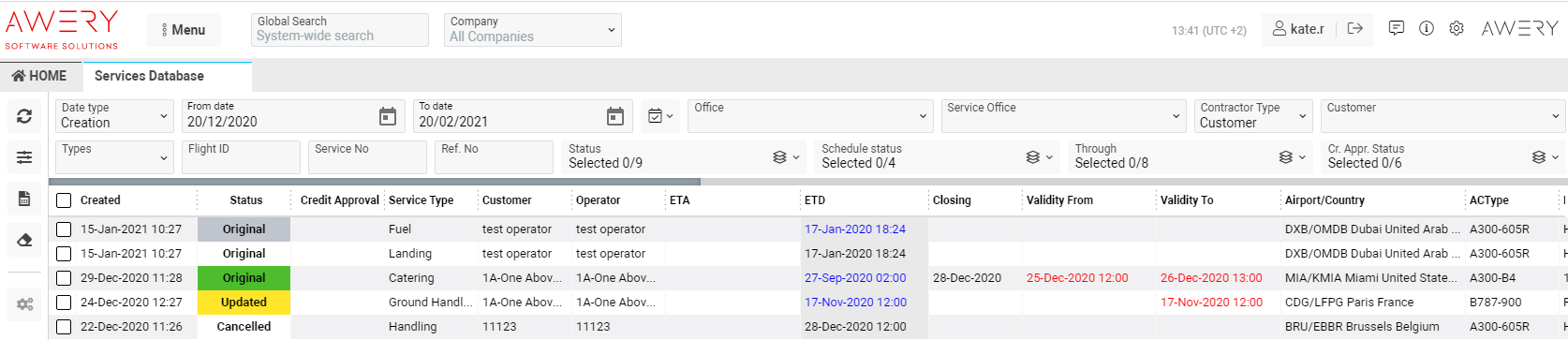The width and height of the screenshot is (1568, 340).
Task: Open the Contractor Type dropdown
Action: tap(1253, 115)
